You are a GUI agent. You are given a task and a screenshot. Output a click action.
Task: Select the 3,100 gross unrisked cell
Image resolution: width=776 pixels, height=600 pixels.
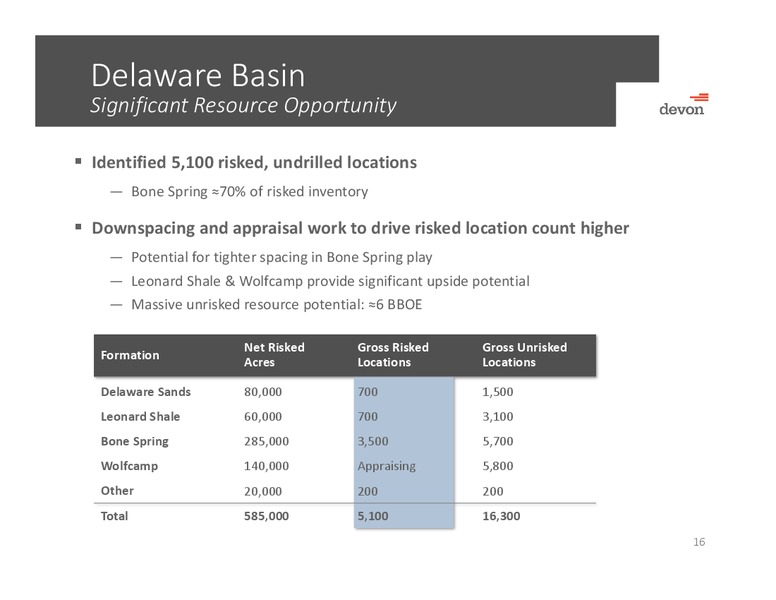coord(498,417)
